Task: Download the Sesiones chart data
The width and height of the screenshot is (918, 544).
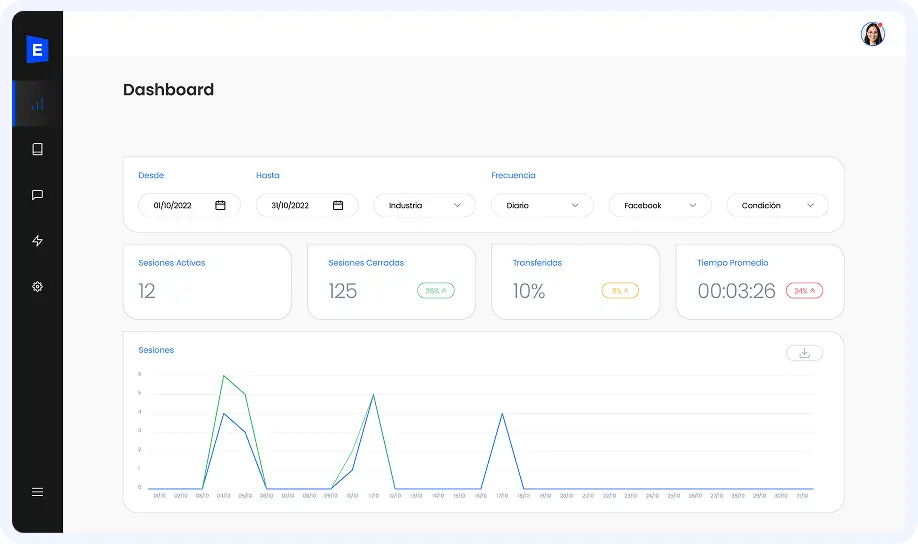Action: pyautogui.click(x=804, y=353)
